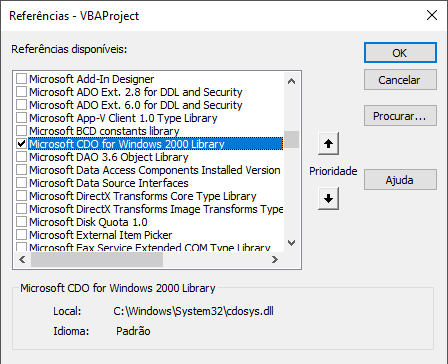Click horizontal scroll left arrow
Screen dimensions: 448x364
[x=22, y=259]
